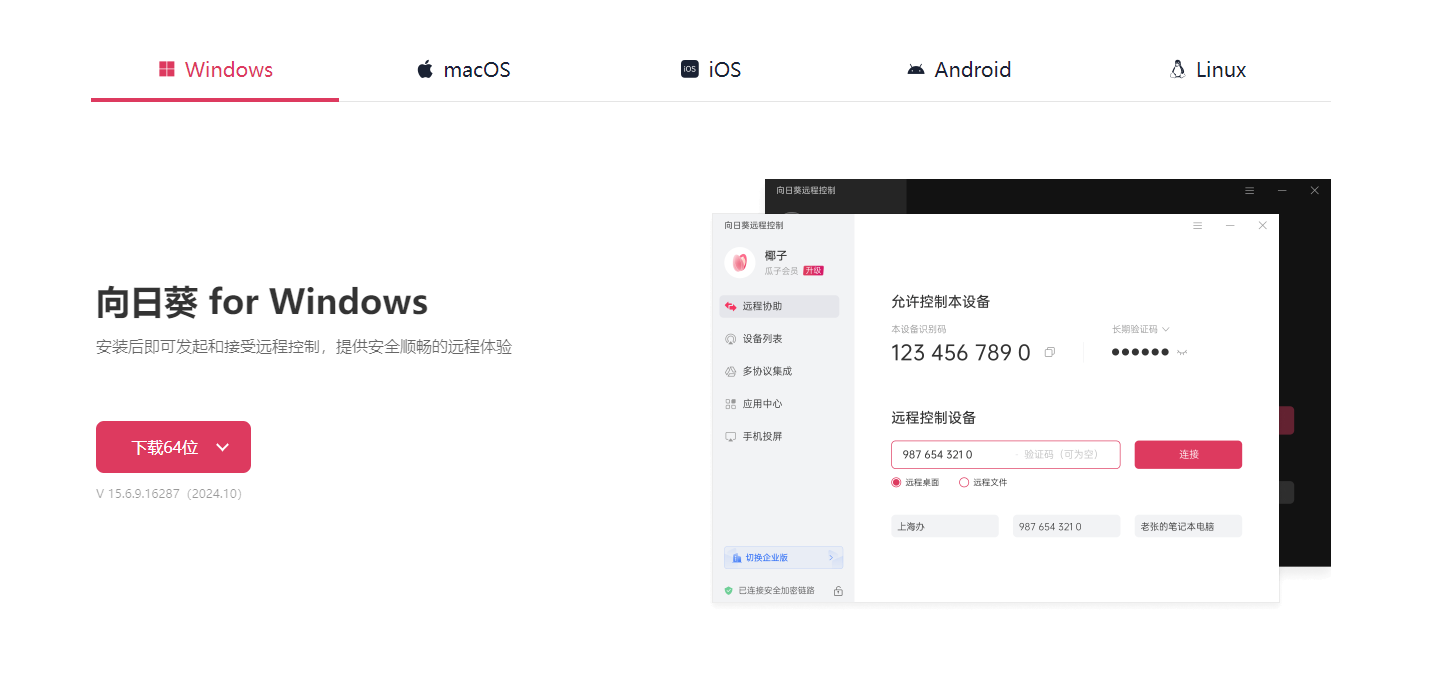Minimize the front 向日葵远程控制 window
The width and height of the screenshot is (1456, 691).
click(1230, 226)
